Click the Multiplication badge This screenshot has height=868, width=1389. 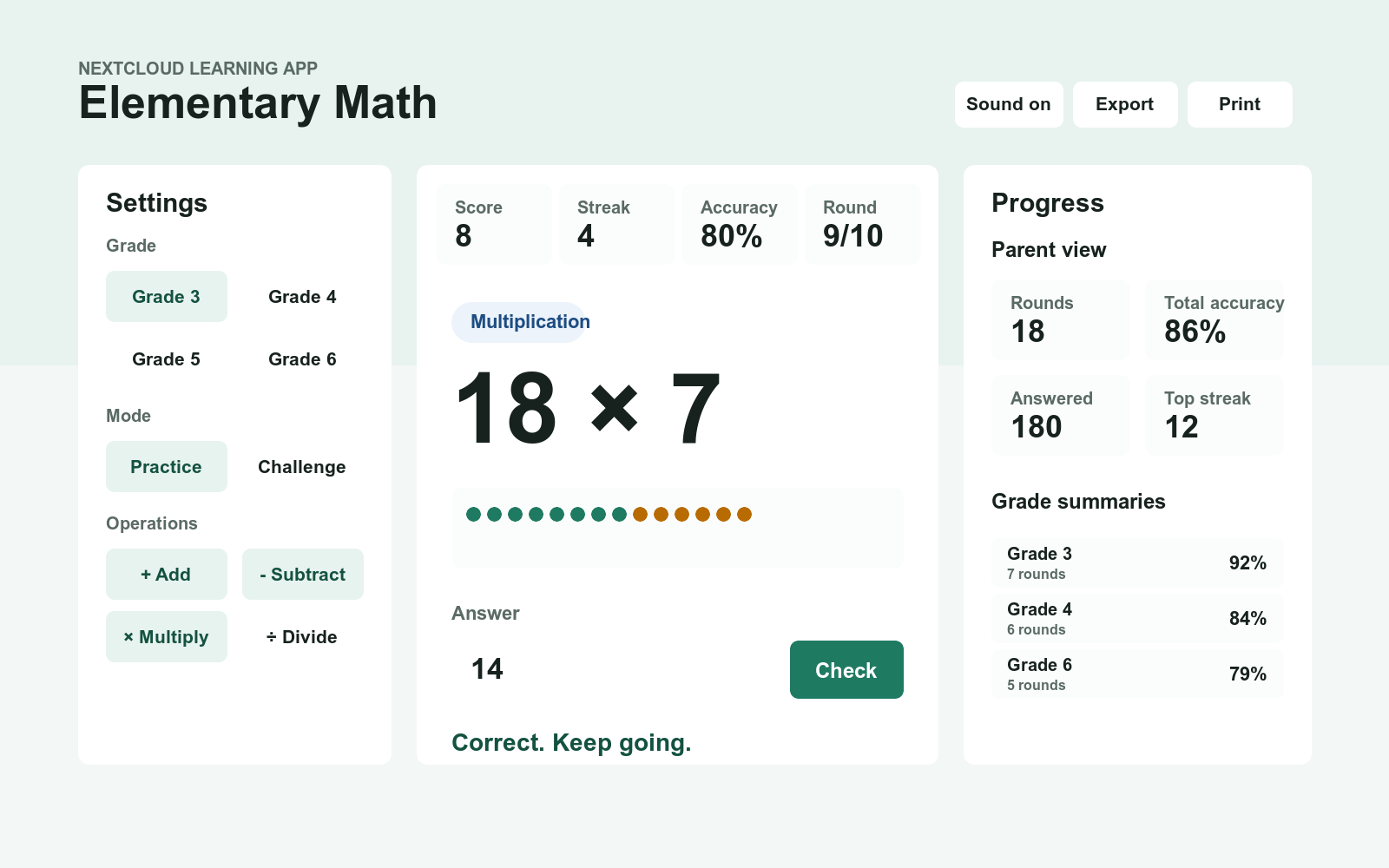click(x=519, y=322)
